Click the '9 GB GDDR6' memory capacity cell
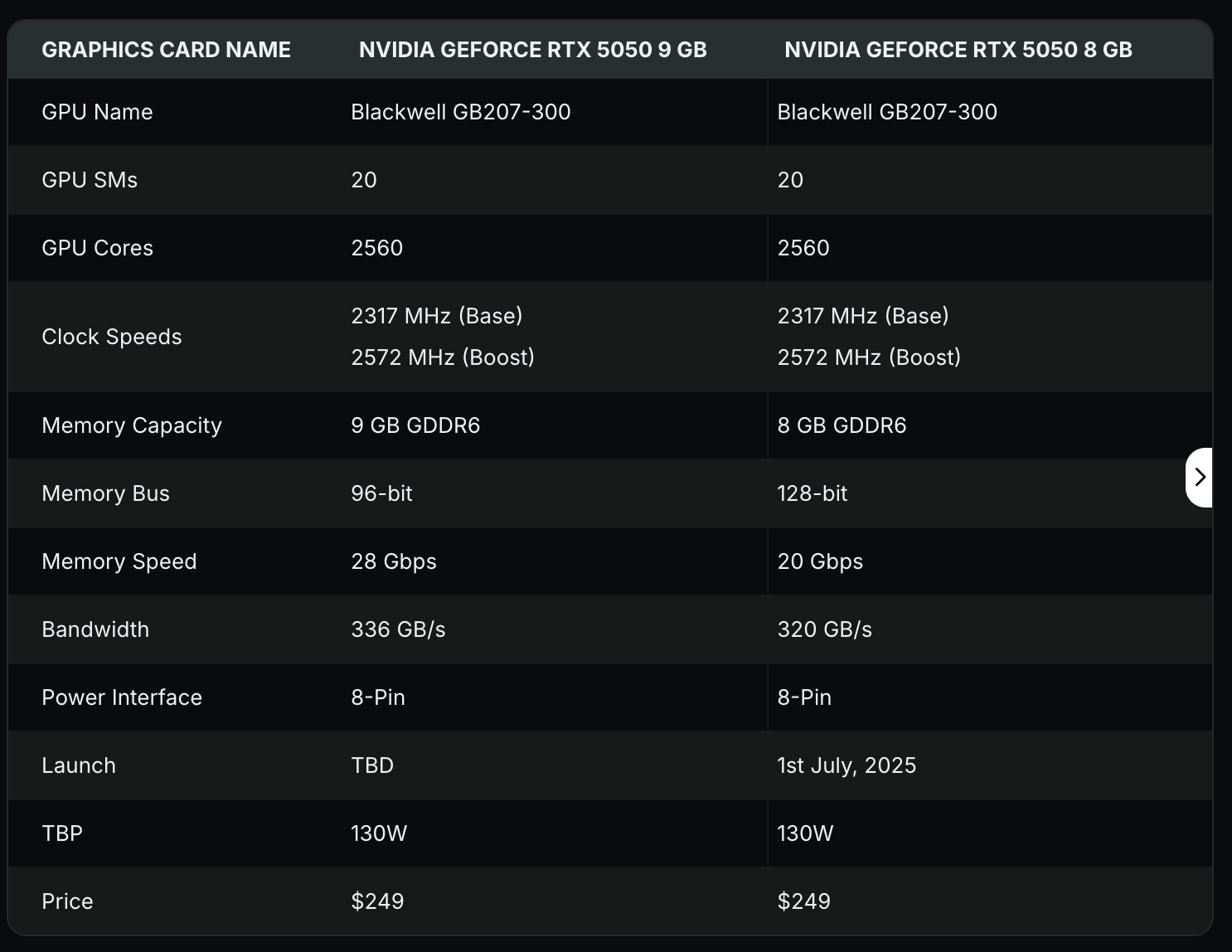Viewport: 1232px width, 952px height. point(415,425)
